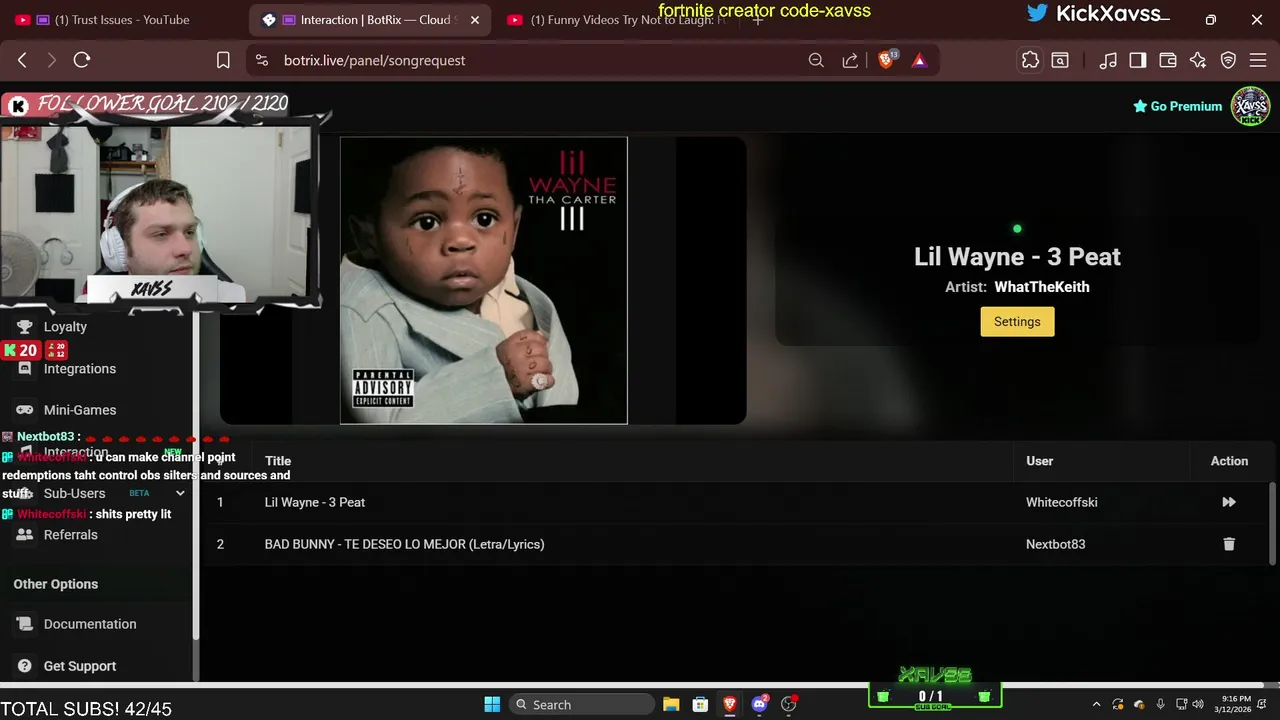Select the BAD BUNNY - TE DESEO LO MEJOR title
This screenshot has height=720, width=1280.
(x=404, y=544)
